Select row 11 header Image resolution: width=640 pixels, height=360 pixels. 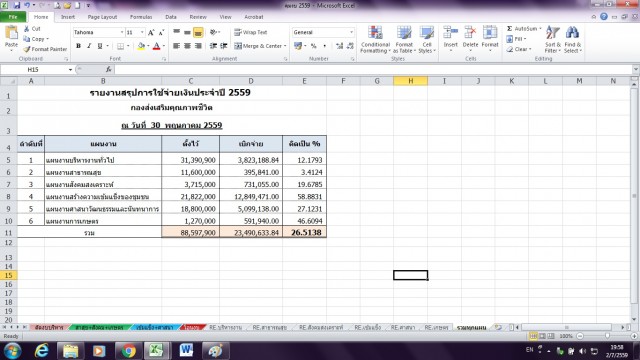pos(8,233)
